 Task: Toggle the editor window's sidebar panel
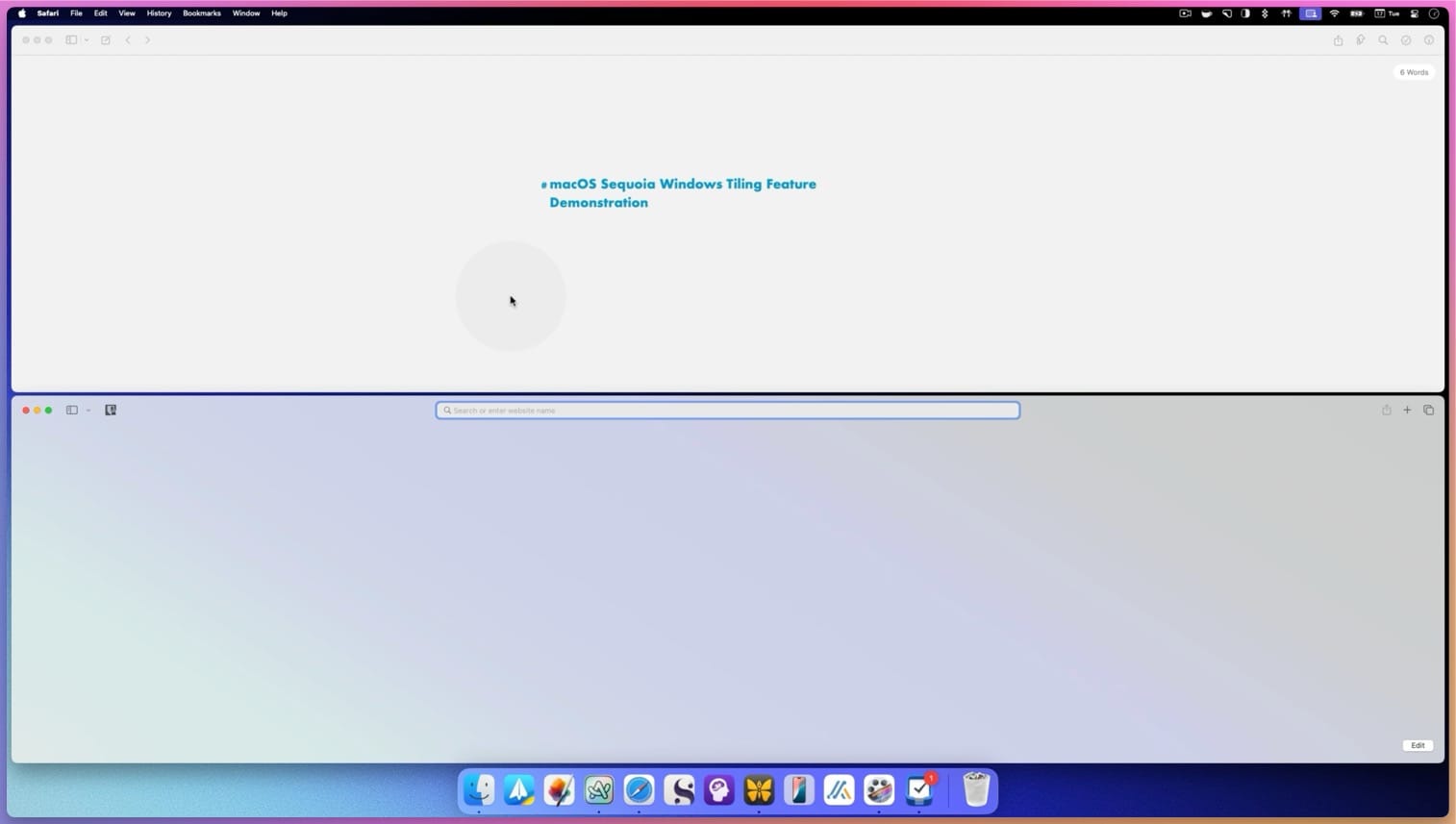[x=70, y=39]
